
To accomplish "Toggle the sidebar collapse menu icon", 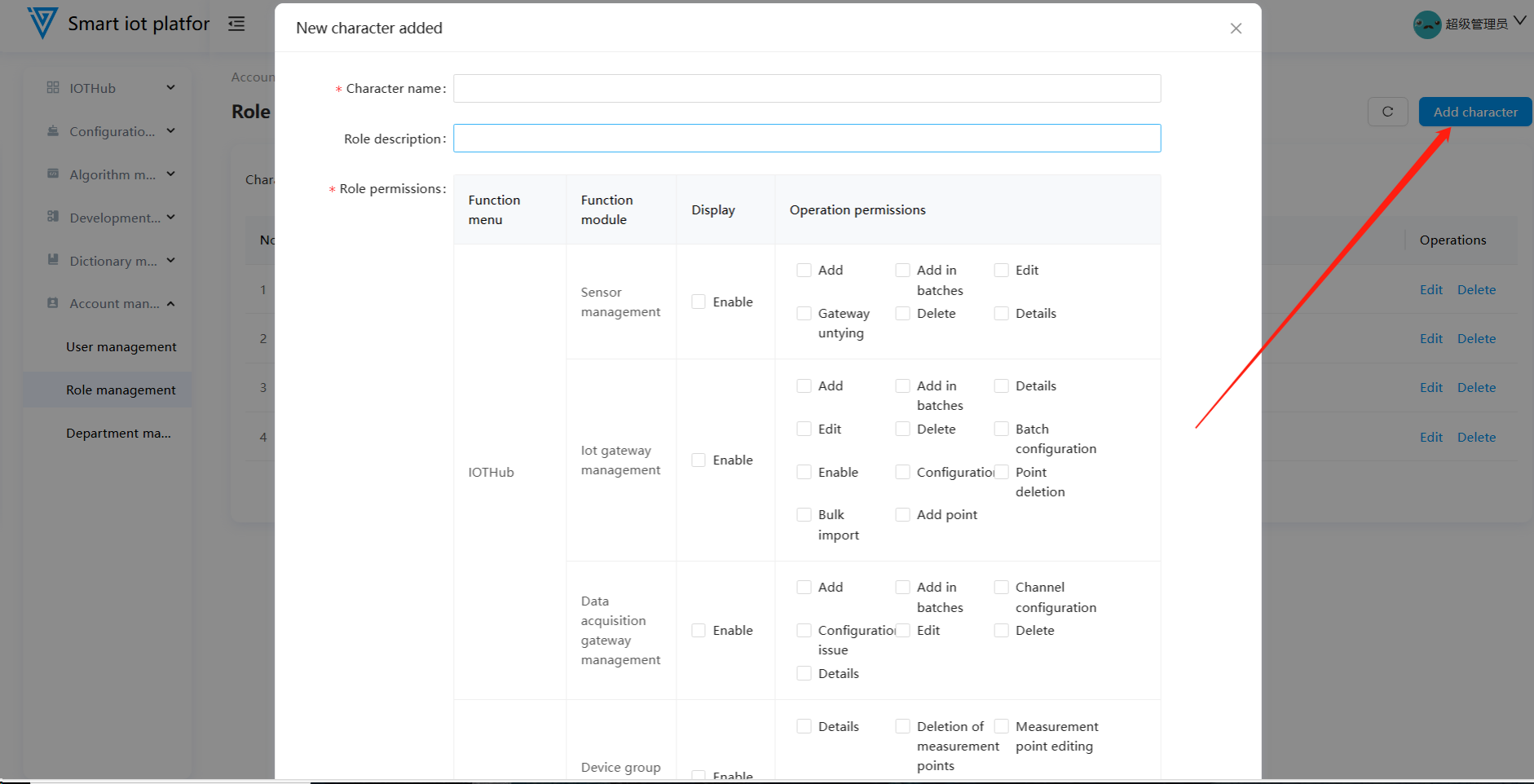I will [x=236, y=24].
